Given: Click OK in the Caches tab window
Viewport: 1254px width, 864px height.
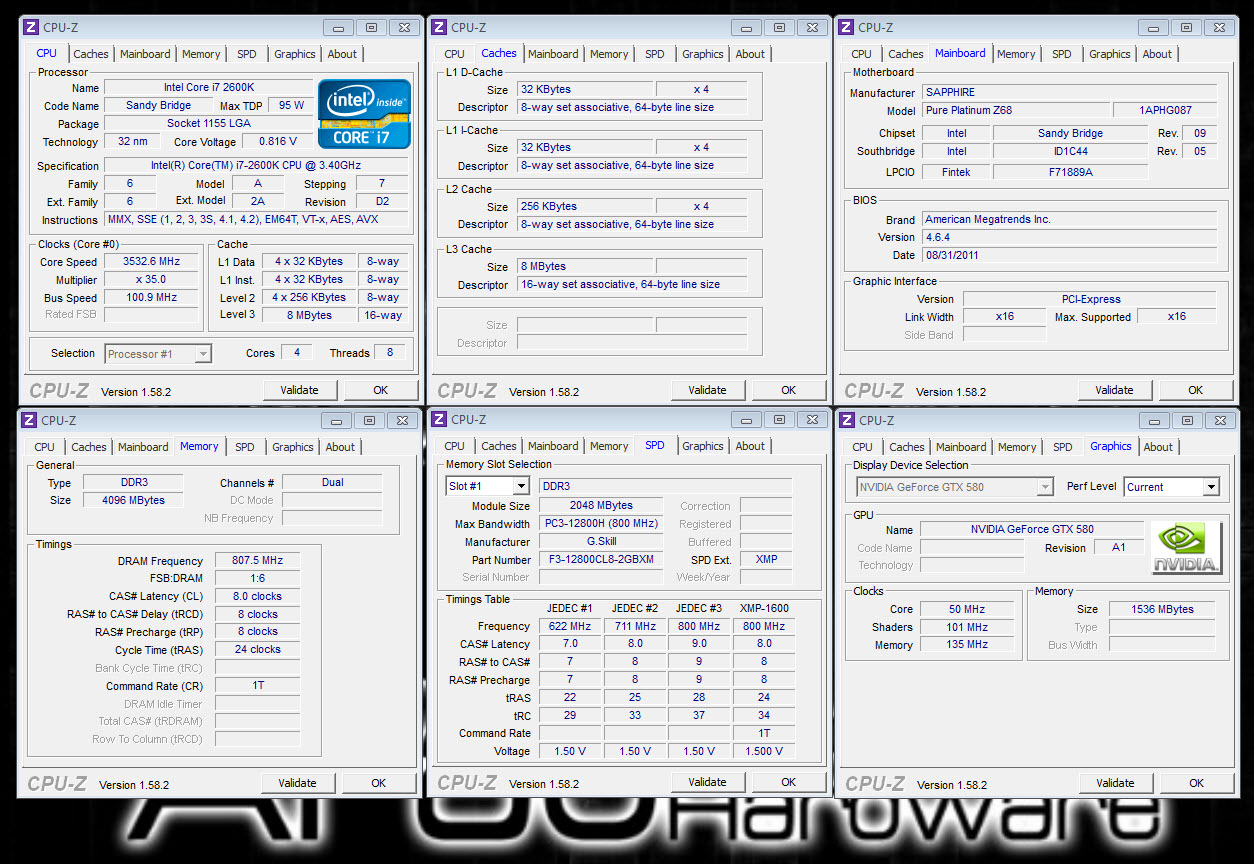Looking at the screenshot, I should [789, 390].
